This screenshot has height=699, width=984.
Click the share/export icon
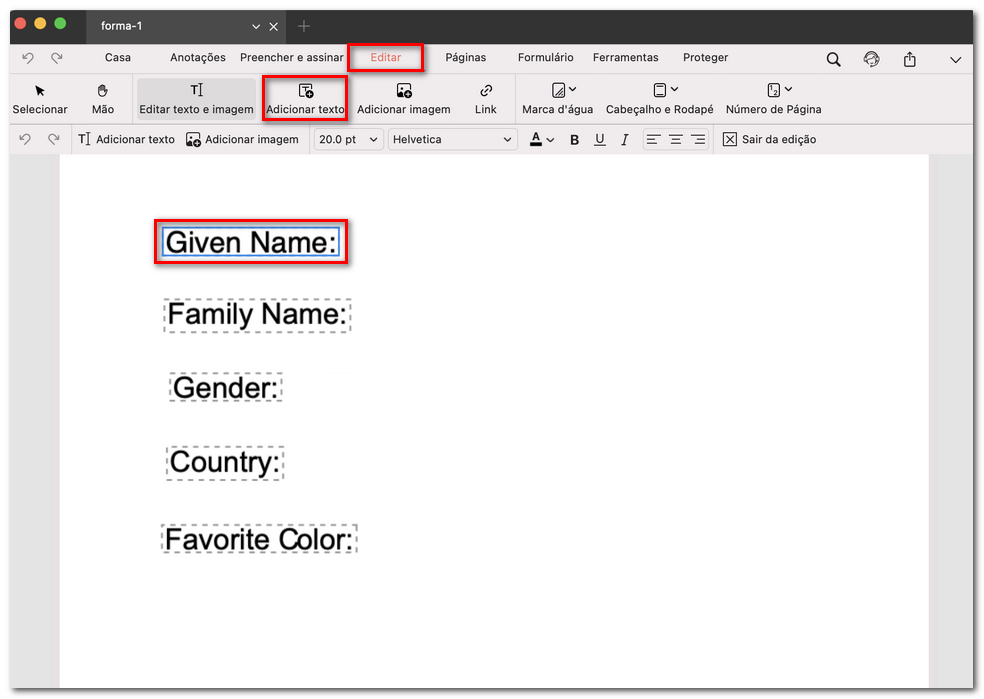point(909,59)
